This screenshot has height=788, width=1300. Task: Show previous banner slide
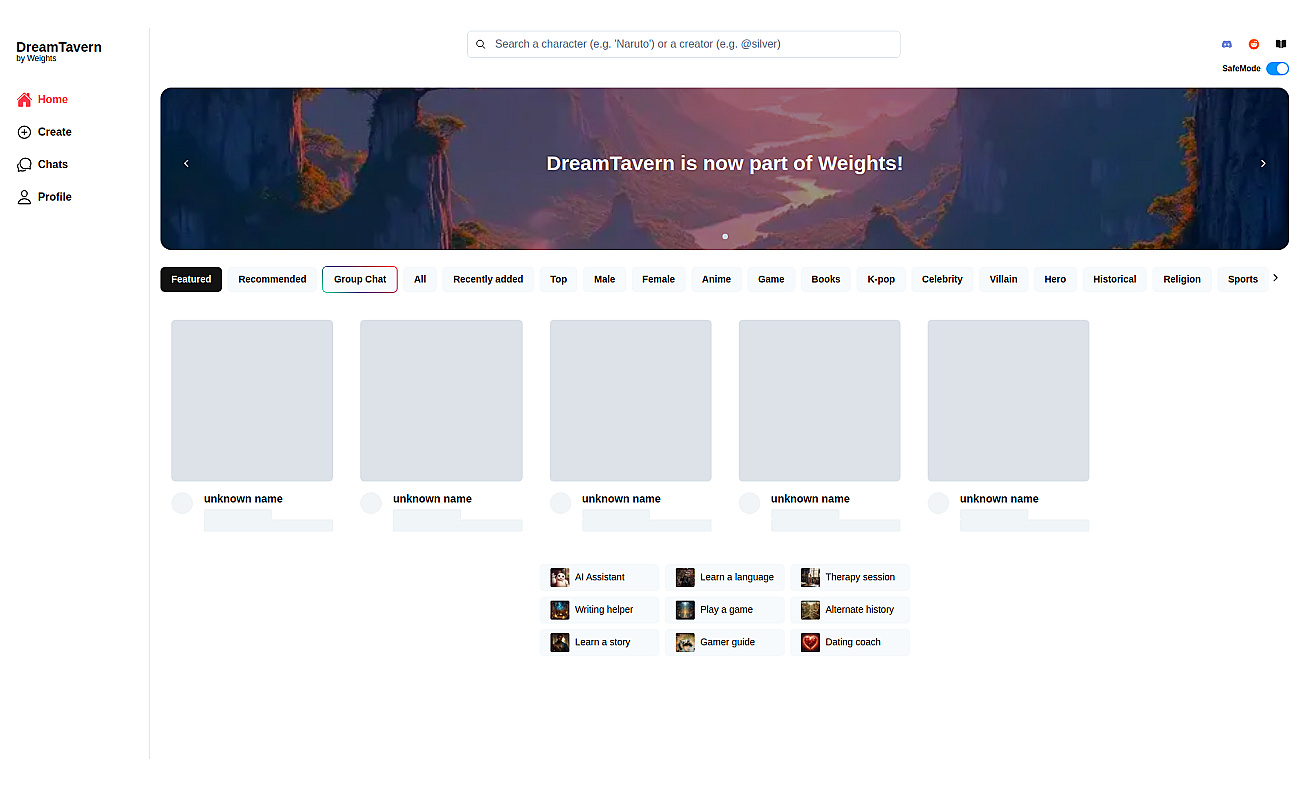186,163
